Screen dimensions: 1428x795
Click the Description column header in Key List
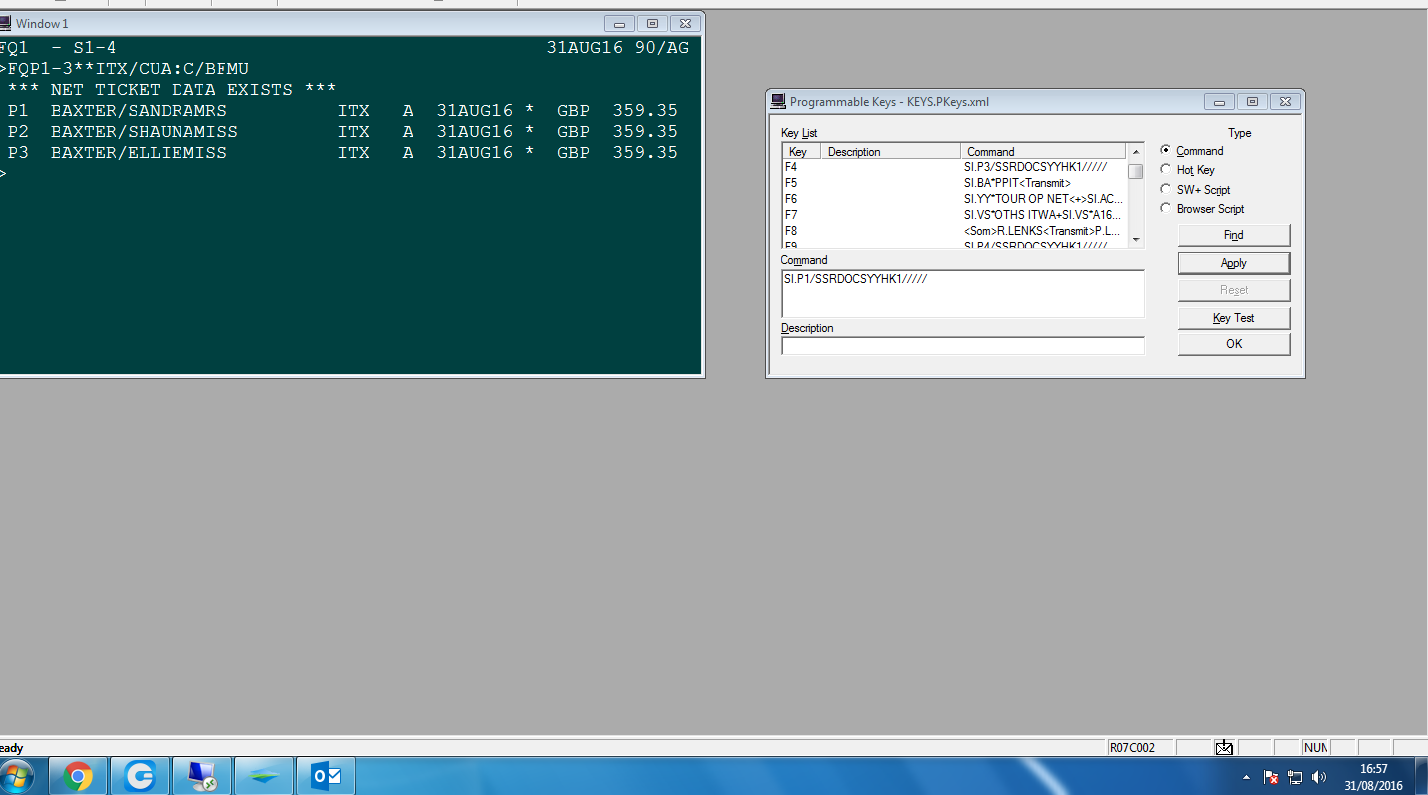(x=890, y=152)
